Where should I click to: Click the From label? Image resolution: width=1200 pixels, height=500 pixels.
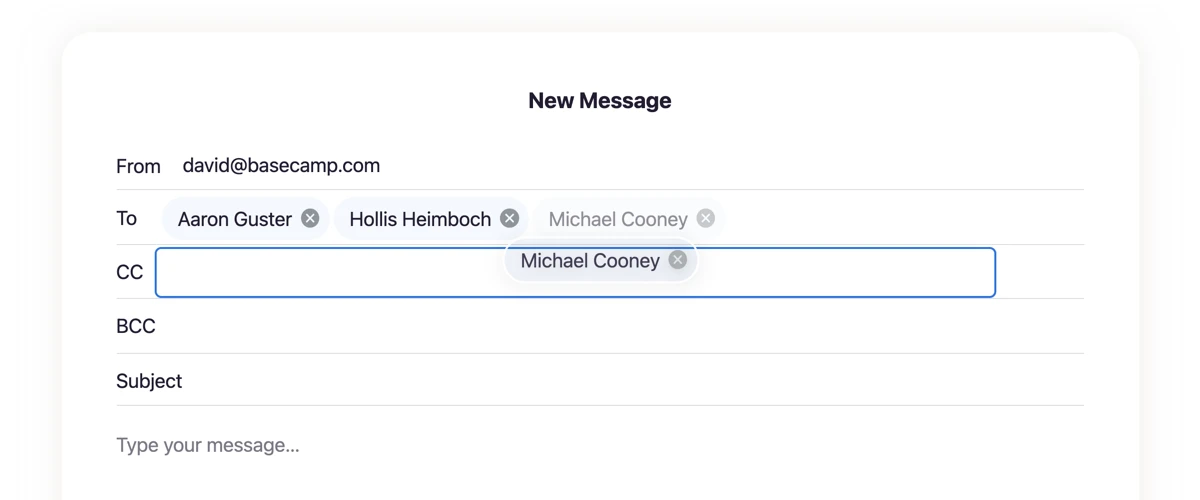pos(138,167)
